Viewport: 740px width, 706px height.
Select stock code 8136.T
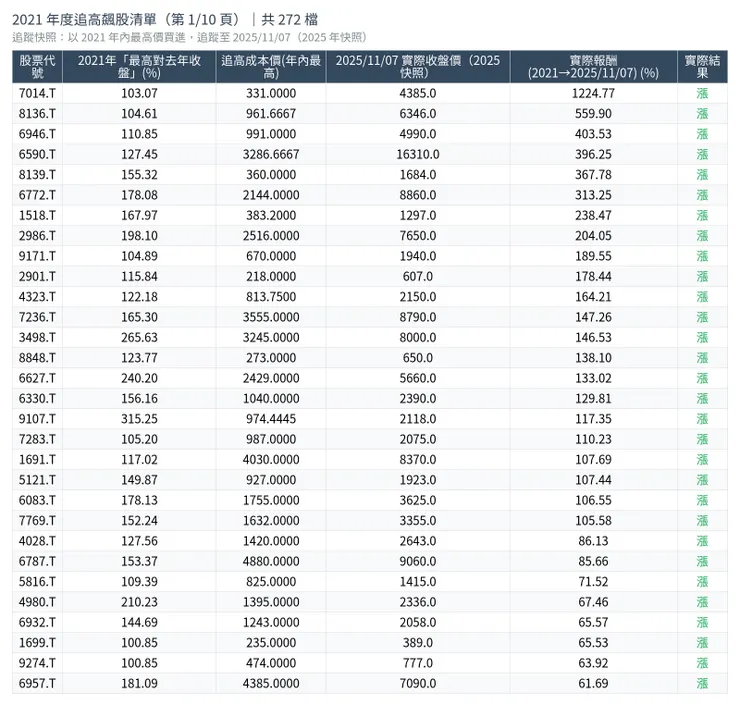[37, 114]
